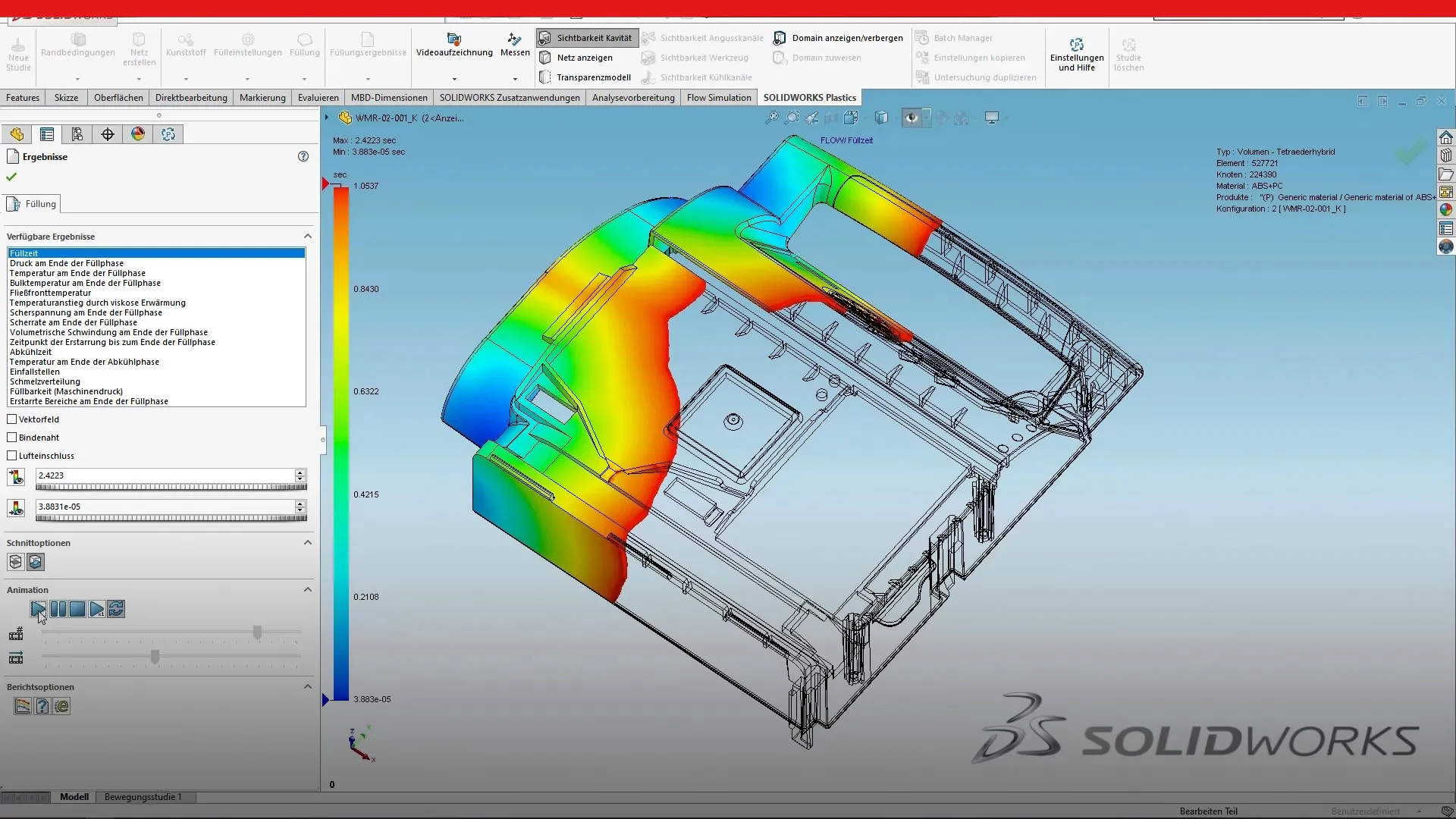Switch to the Flow Simulation tab

point(717,97)
